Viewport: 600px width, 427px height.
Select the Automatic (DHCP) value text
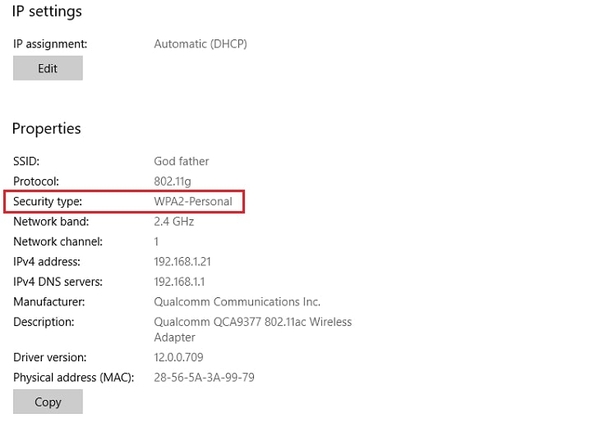[x=200, y=44]
